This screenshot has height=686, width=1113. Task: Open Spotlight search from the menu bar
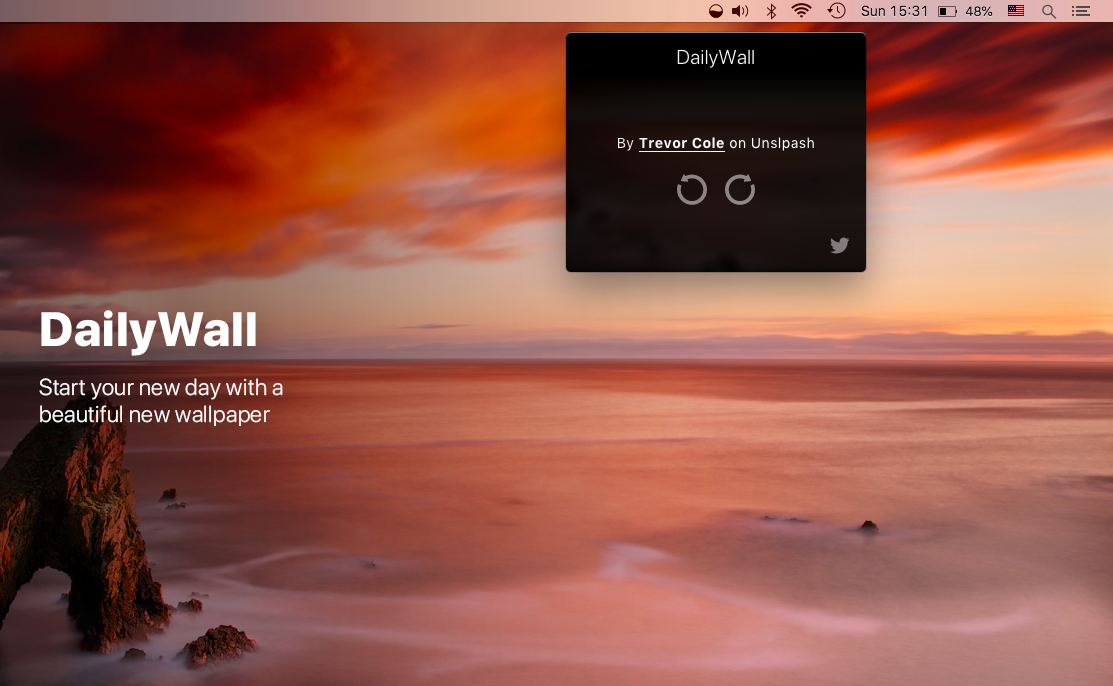pyautogui.click(x=1048, y=12)
